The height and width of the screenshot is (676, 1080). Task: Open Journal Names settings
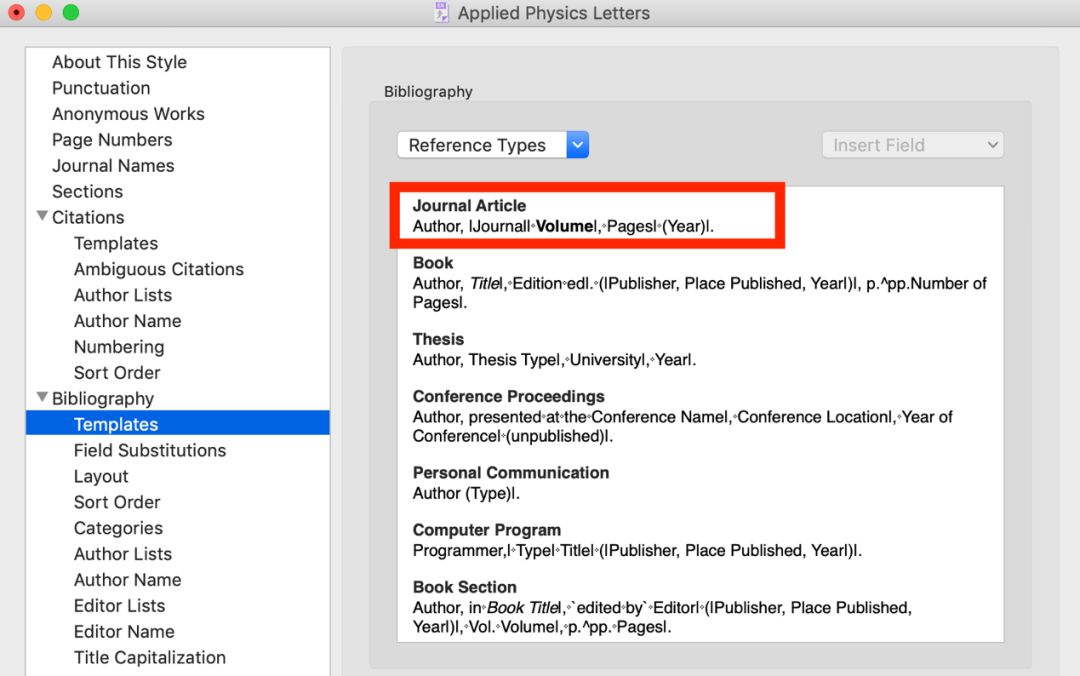tap(113, 166)
